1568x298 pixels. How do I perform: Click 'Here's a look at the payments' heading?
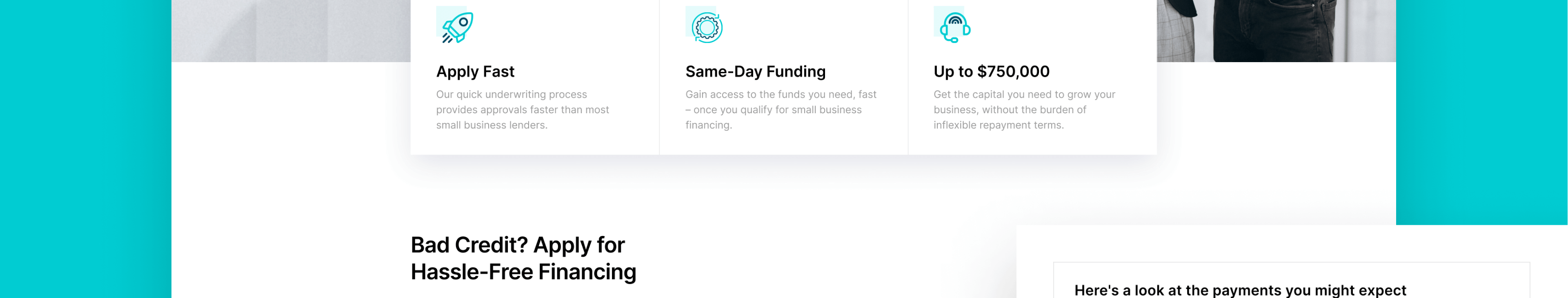[1240, 290]
